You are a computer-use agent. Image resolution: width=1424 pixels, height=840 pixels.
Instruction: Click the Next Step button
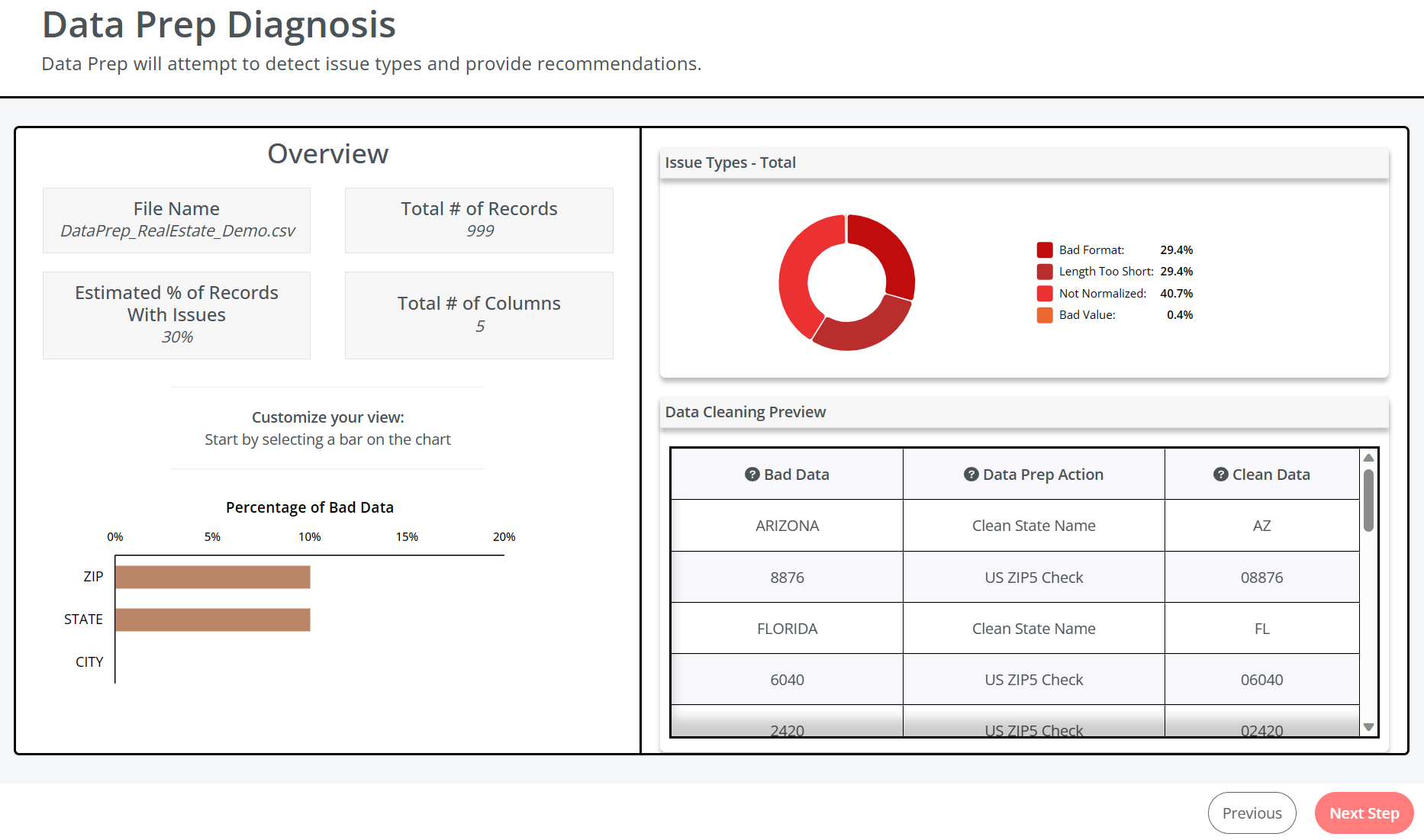(1364, 813)
